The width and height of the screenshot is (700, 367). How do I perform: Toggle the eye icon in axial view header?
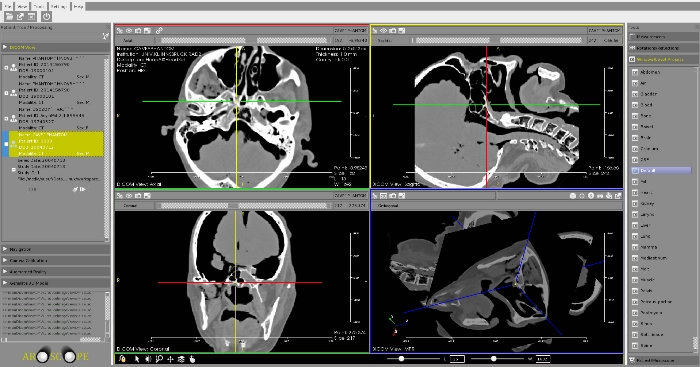pyautogui.click(x=129, y=30)
